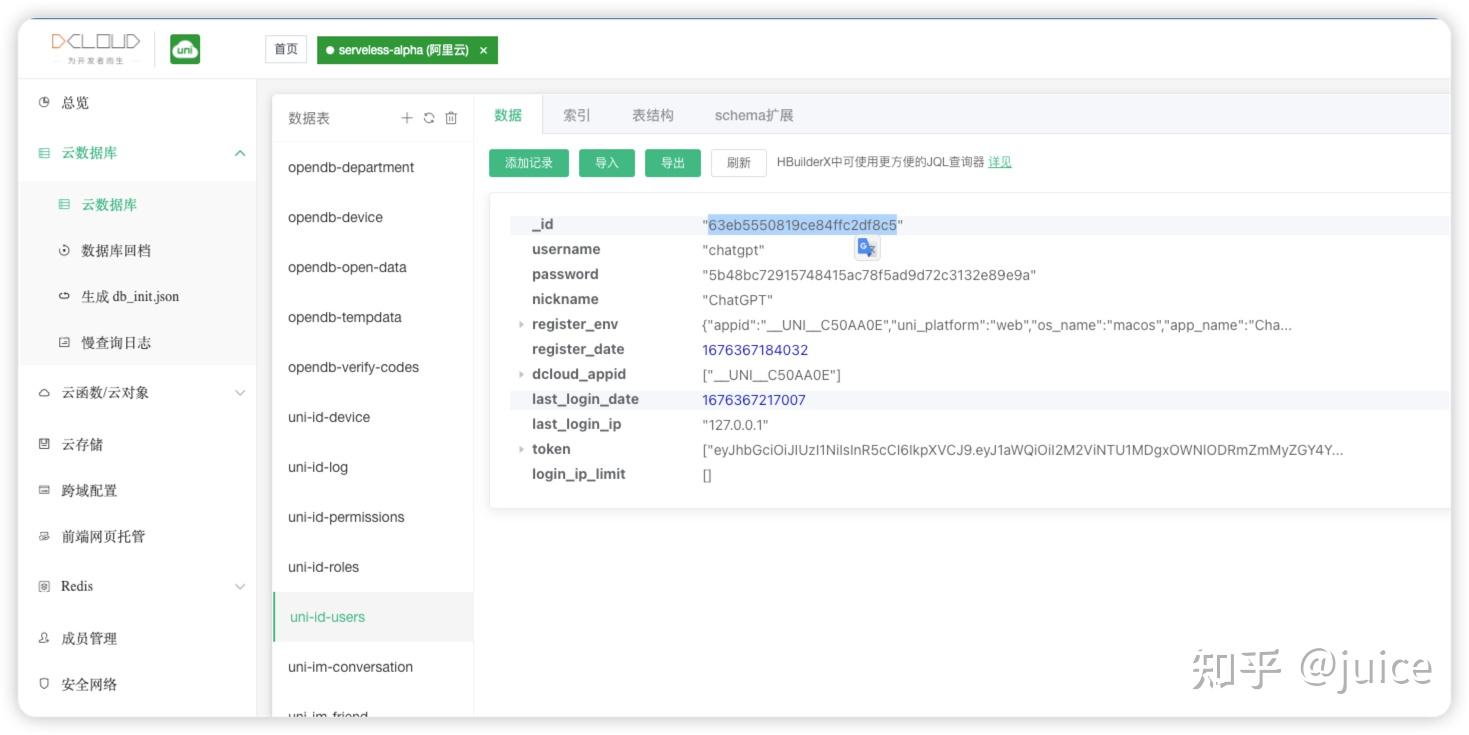
Task: Click the last_login_ip value "127.0.0.1"
Action: tap(735, 425)
